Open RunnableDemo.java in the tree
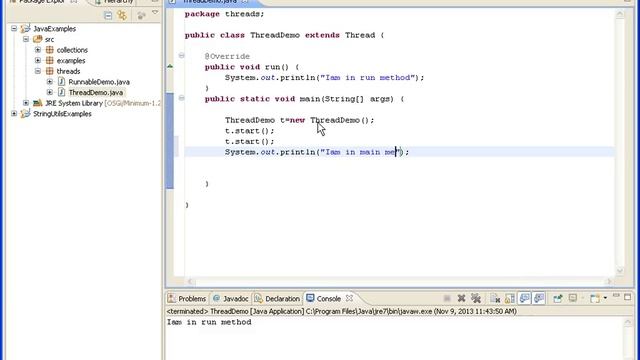640x360 pixels. [x=99, y=82]
